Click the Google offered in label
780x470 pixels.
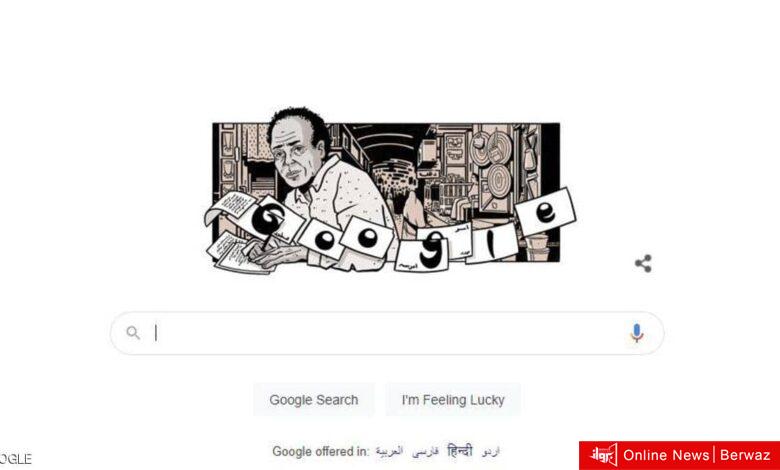[x=320, y=452]
